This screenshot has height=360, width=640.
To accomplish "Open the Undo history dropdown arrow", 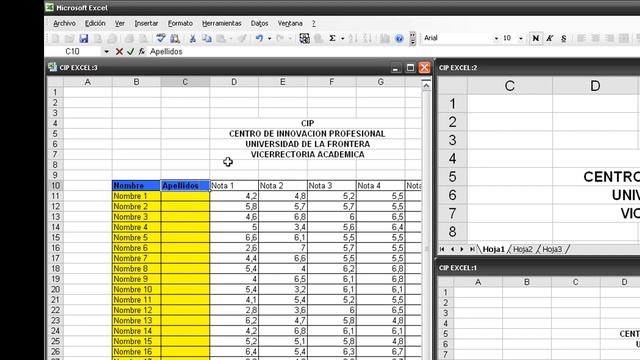I will 269,38.
